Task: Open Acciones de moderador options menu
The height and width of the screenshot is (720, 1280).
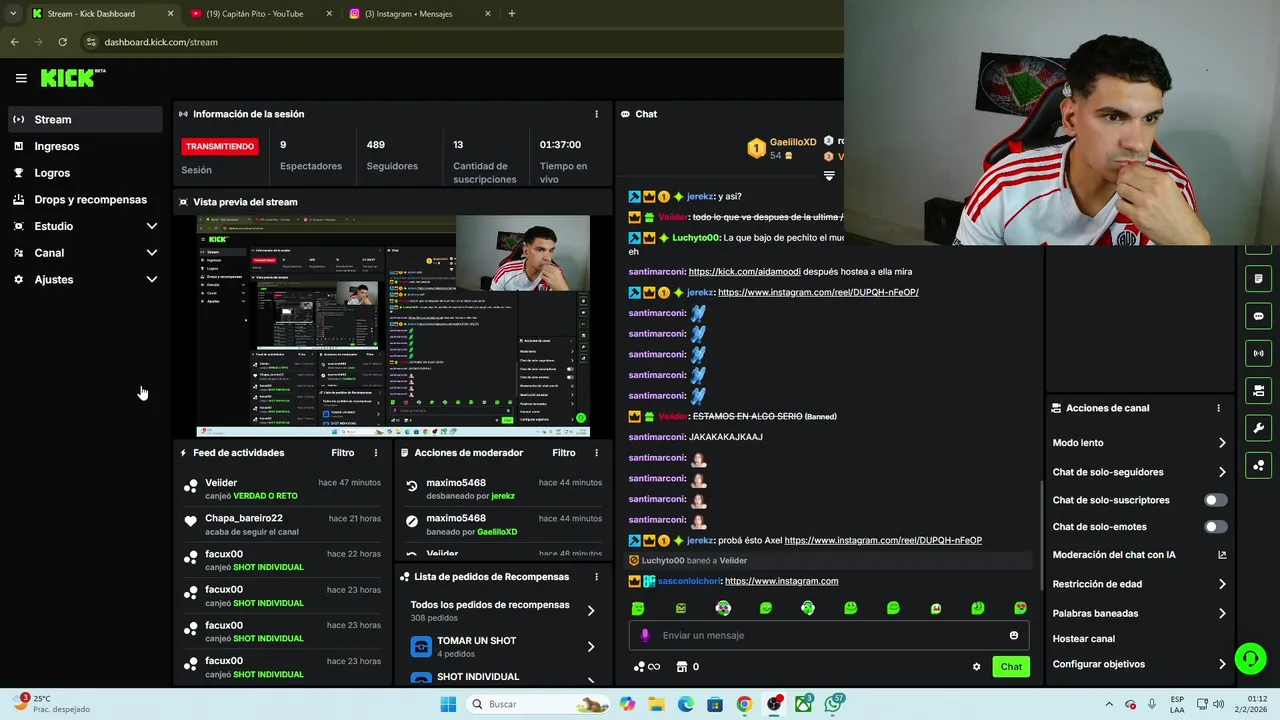Action: click(x=596, y=453)
